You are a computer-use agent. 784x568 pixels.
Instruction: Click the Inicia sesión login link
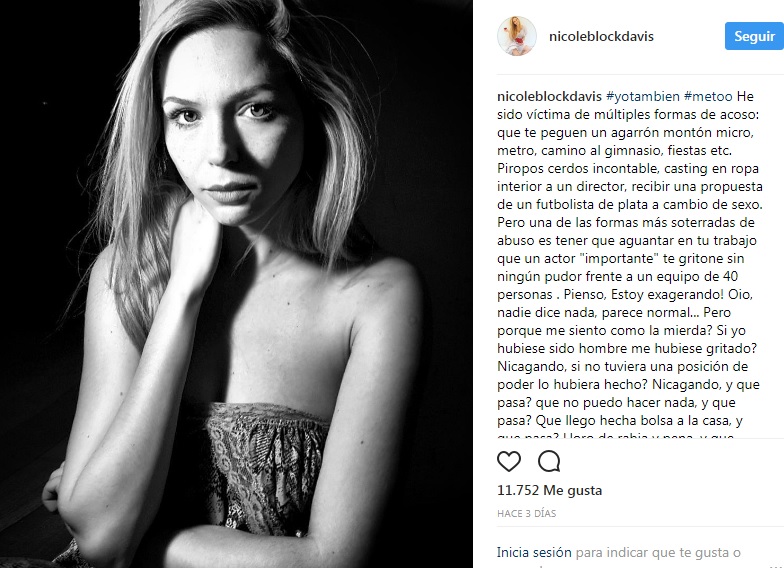point(534,552)
